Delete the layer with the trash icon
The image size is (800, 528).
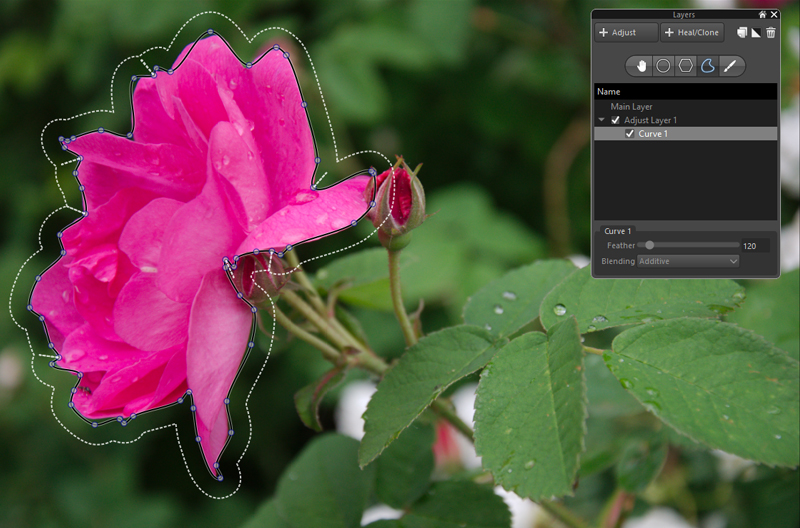[x=770, y=33]
